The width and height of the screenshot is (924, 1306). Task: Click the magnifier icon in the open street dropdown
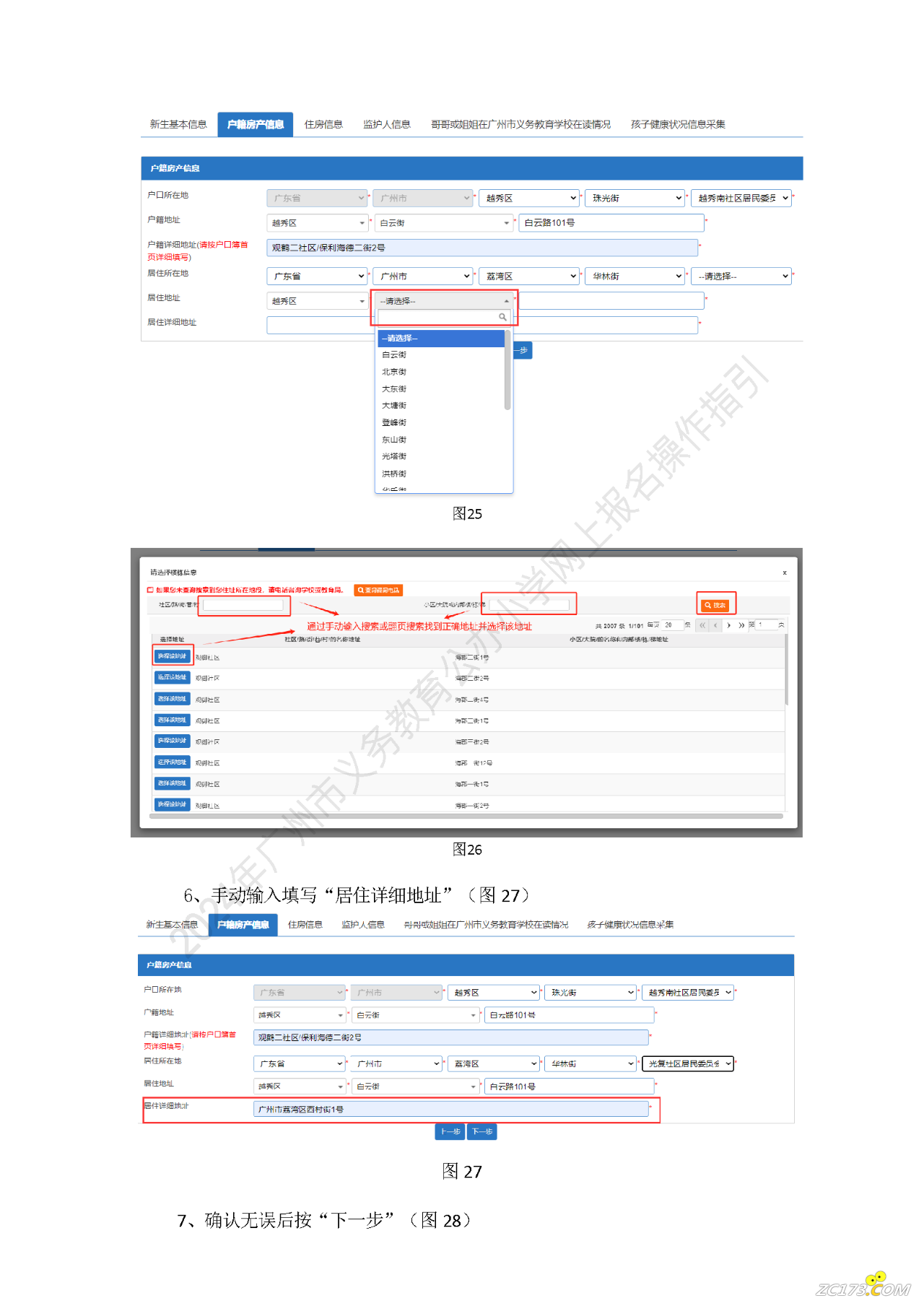pyautogui.click(x=502, y=317)
